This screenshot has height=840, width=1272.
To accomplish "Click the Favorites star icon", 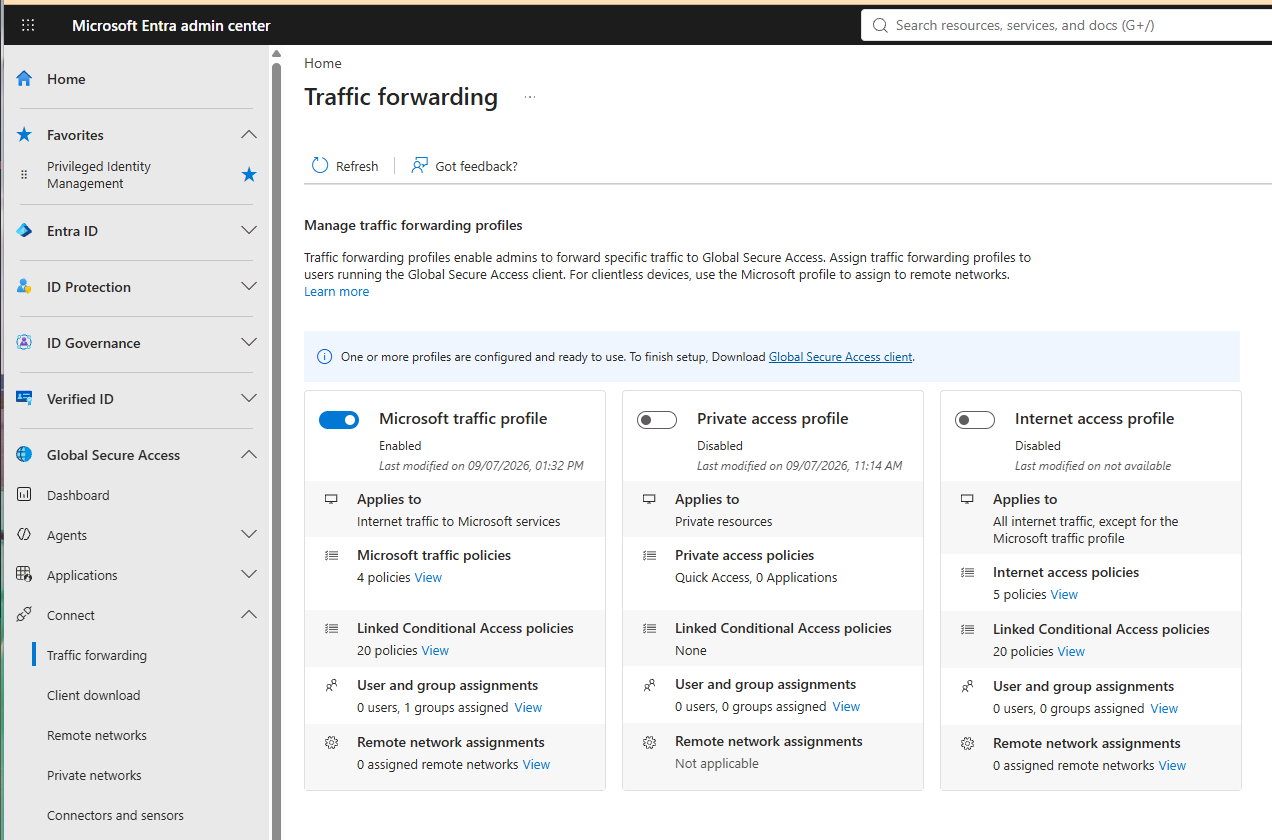I will [24, 135].
